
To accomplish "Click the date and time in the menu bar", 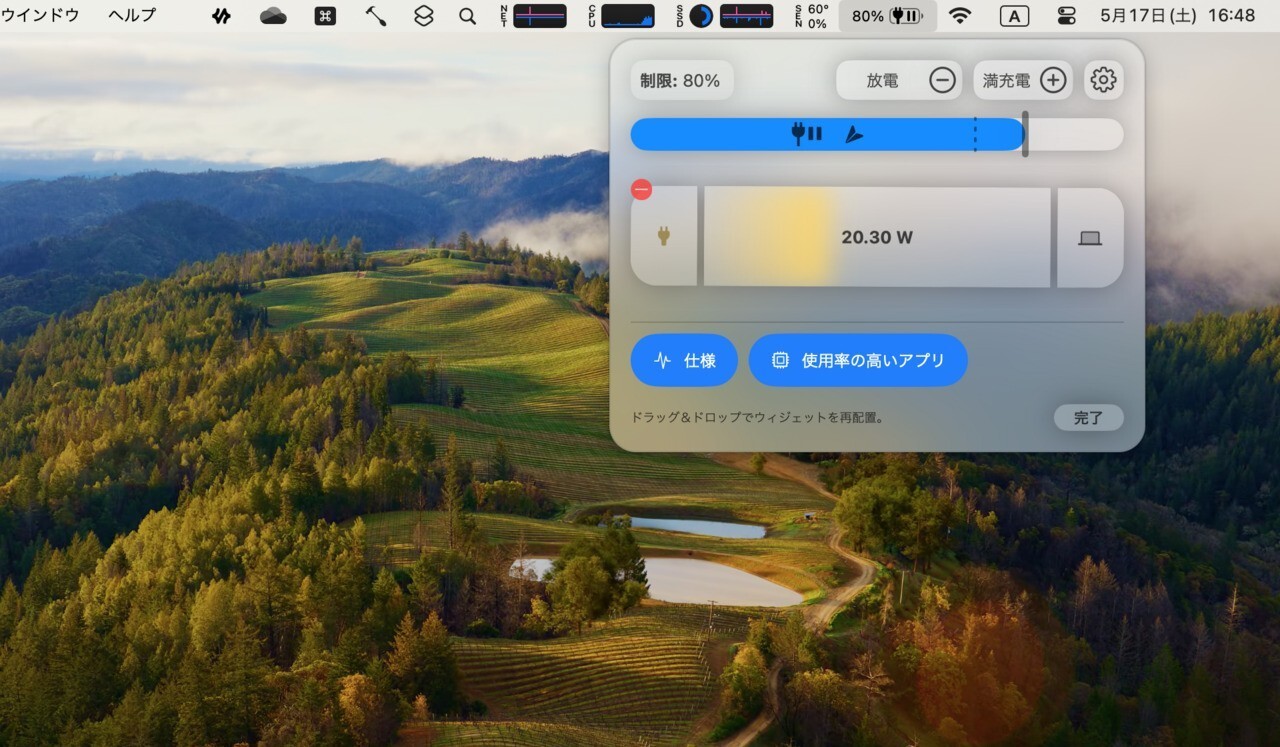I will tap(1177, 16).
